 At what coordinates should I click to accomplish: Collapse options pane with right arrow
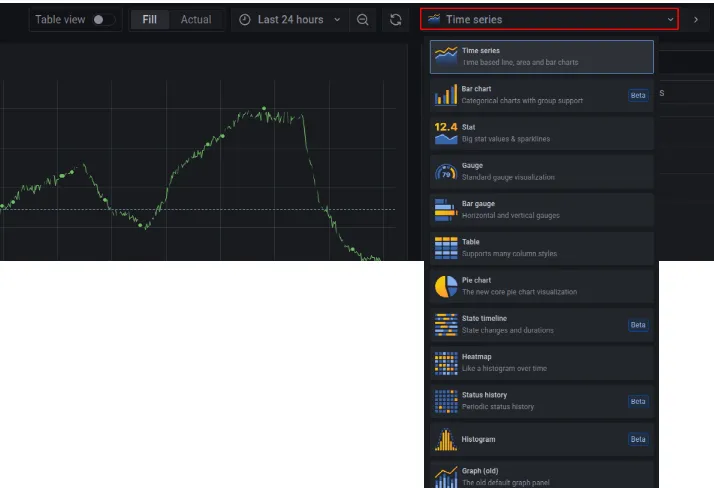click(x=696, y=20)
